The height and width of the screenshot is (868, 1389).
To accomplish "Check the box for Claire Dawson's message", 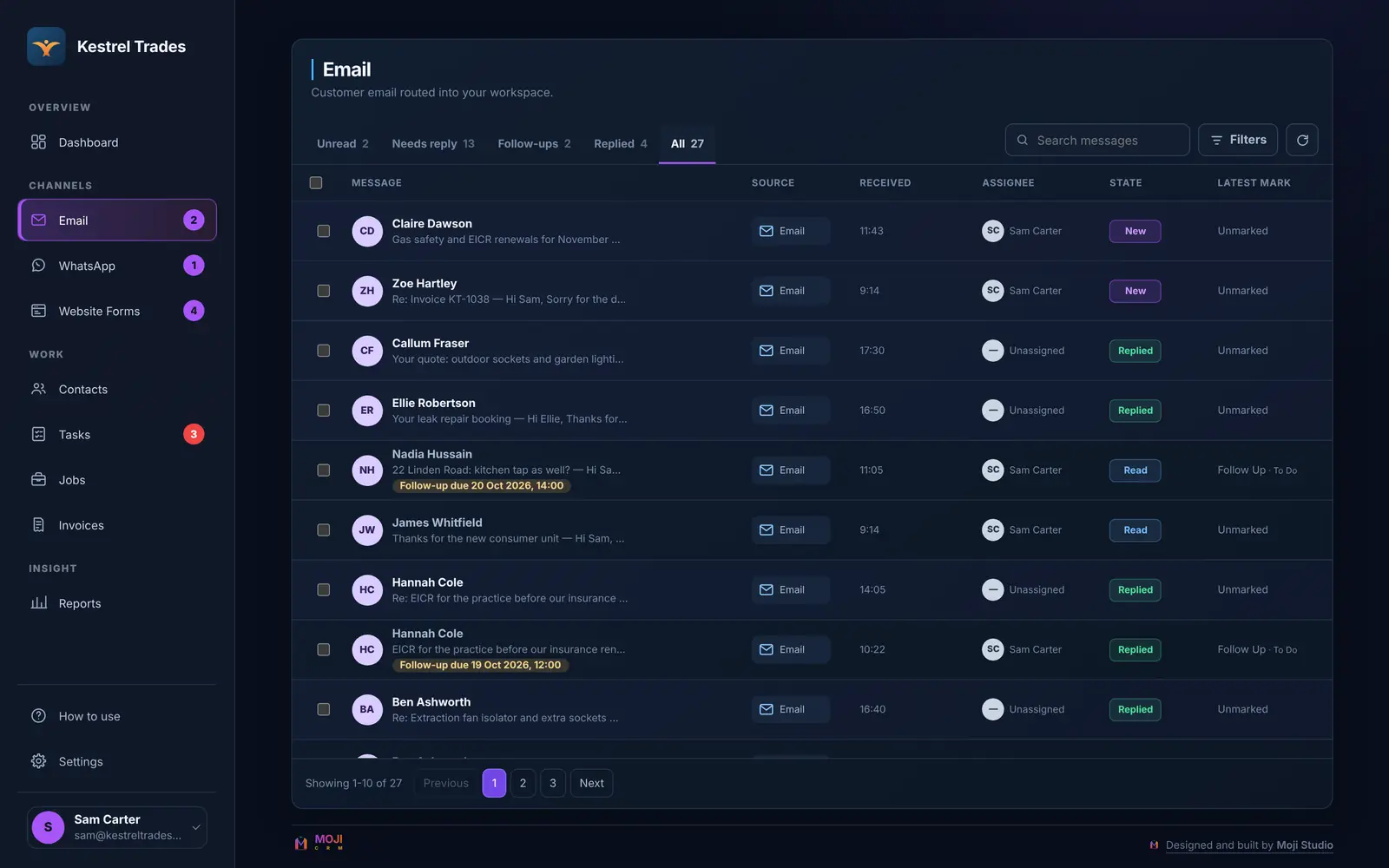I will coord(324,231).
